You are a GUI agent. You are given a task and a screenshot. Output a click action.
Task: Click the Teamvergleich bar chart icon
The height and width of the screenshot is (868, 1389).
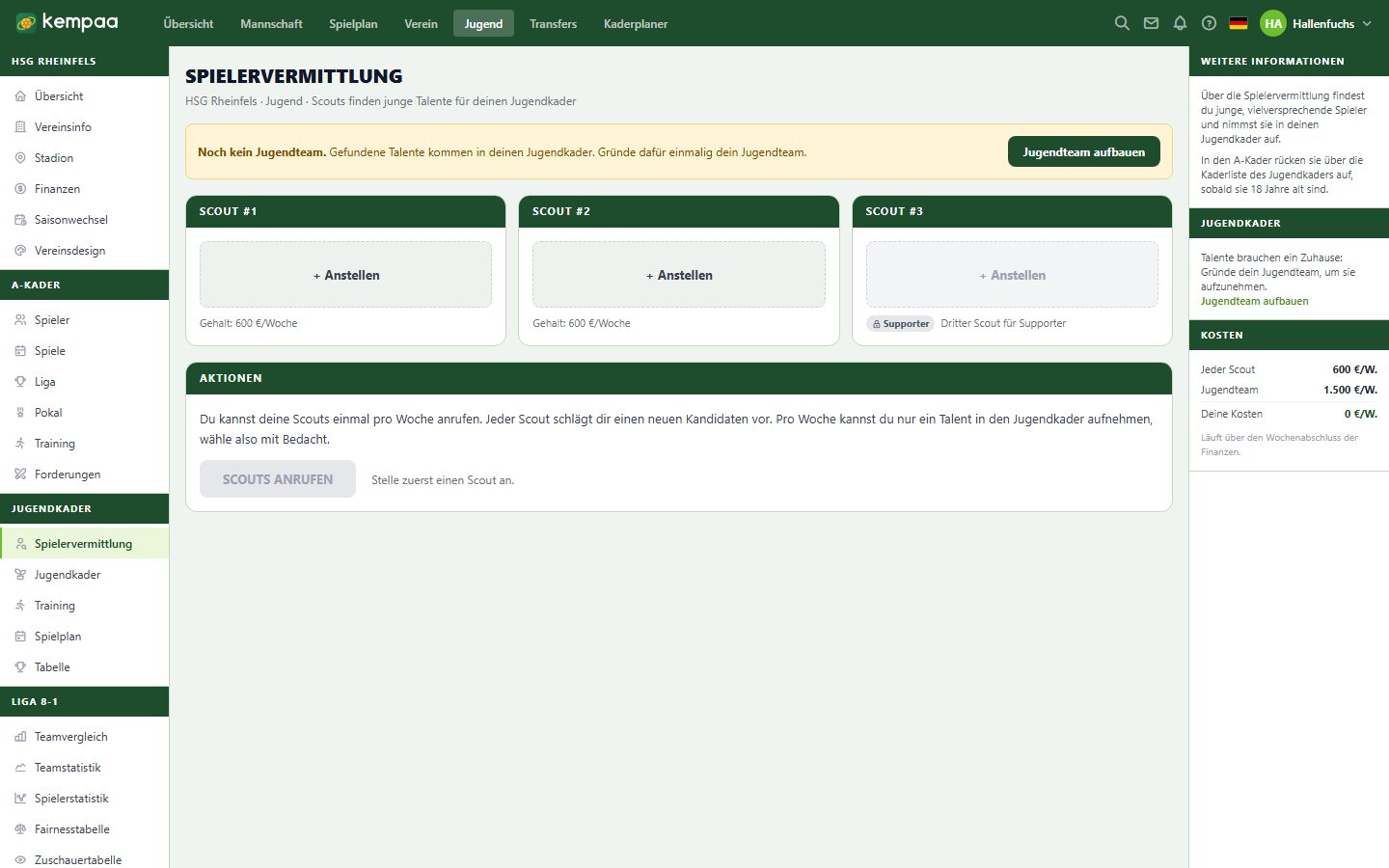click(20, 737)
